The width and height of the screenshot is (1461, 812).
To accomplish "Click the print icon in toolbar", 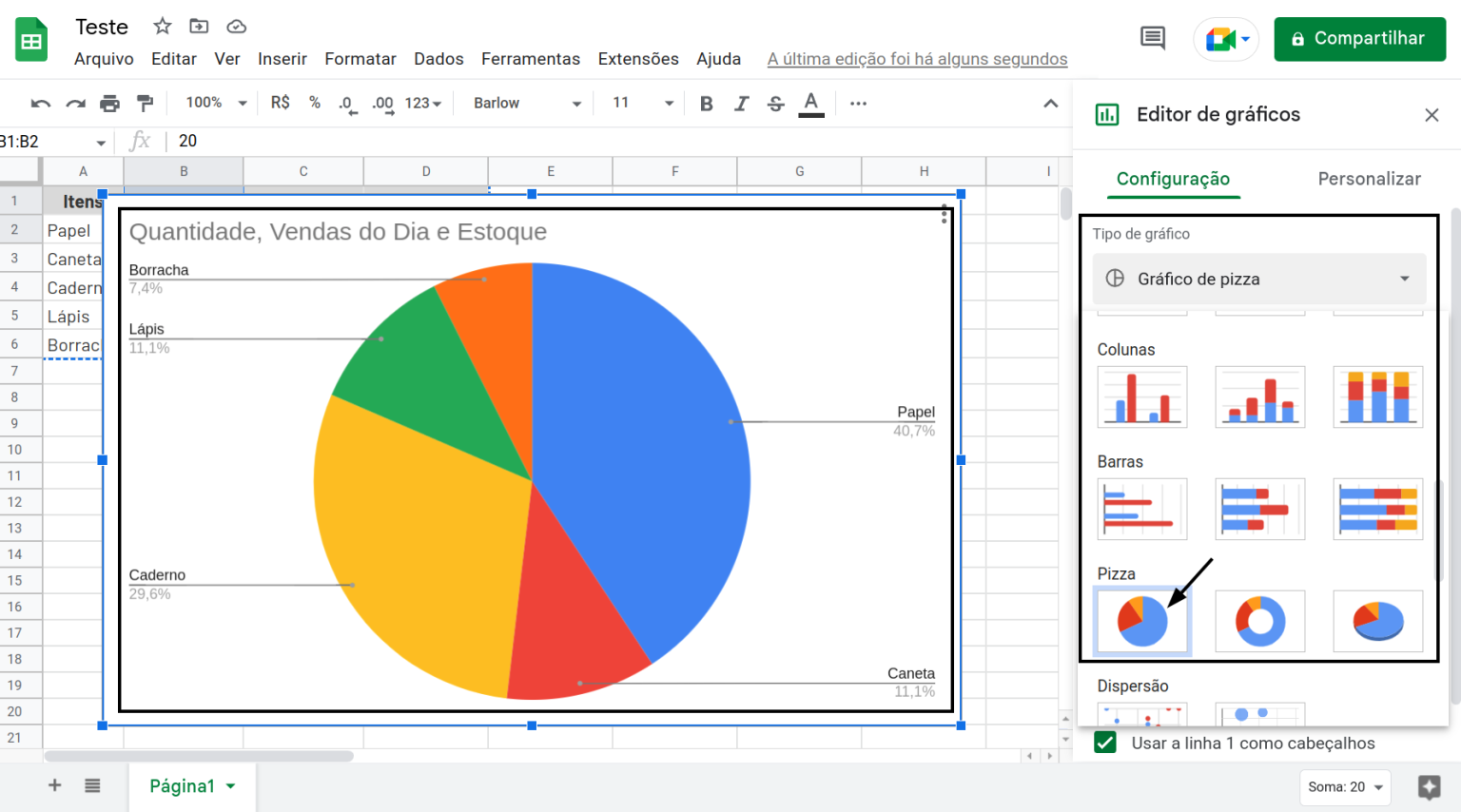I will click(x=110, y=104).
